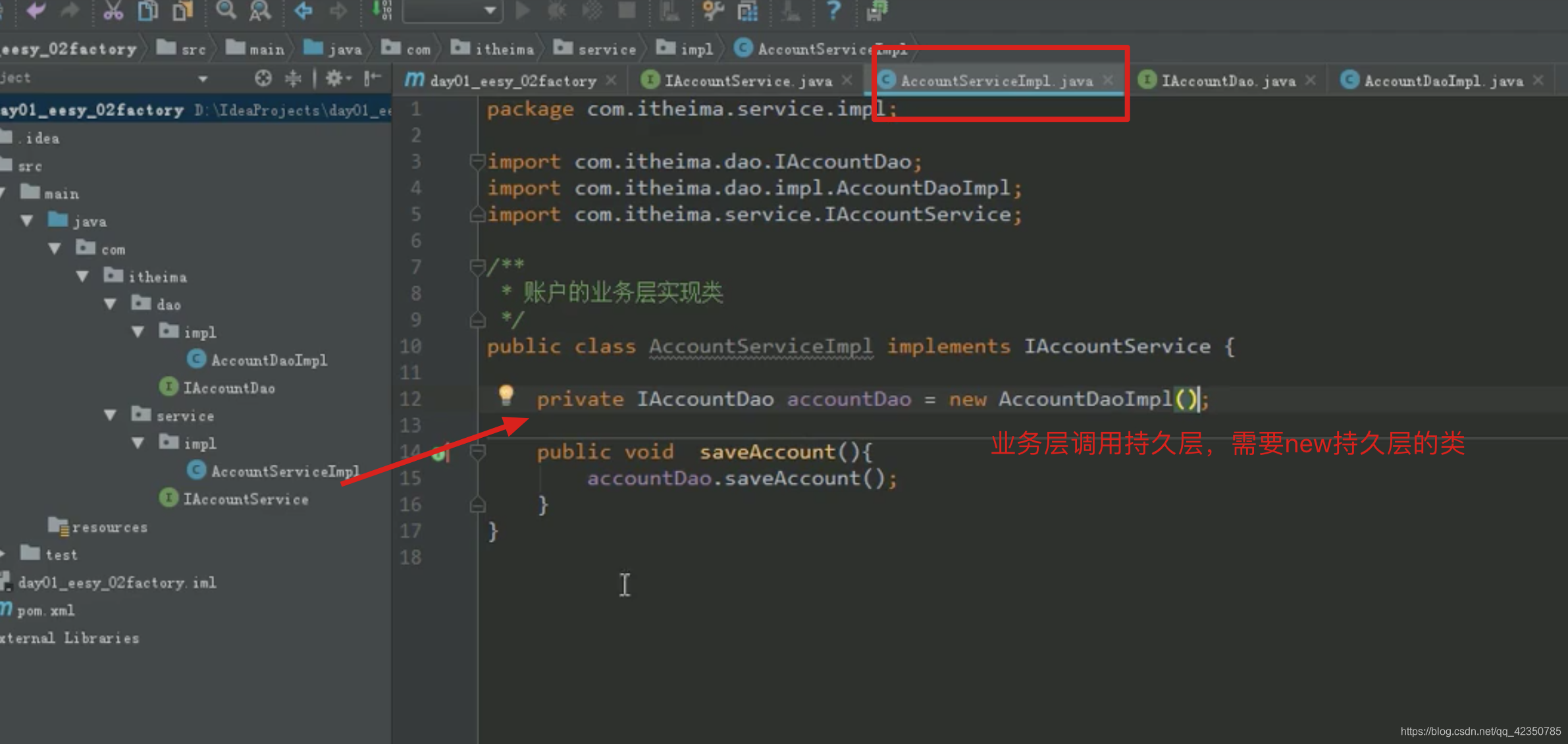Click the lightbulb intention icon on line 12
Image resolution: width=1568 pixels, height=744 pixels.
506,394
